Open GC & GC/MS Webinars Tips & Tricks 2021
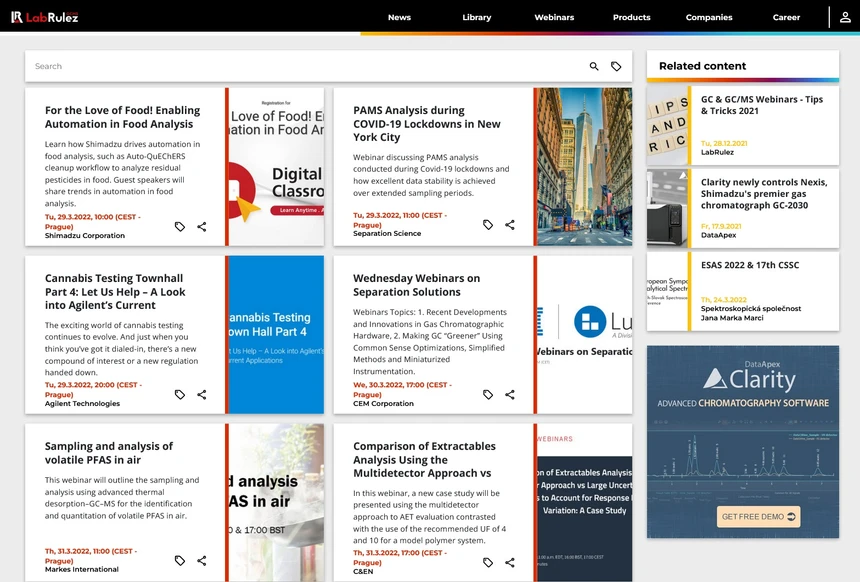Screen dimensions: 860x582 (762, 105)
